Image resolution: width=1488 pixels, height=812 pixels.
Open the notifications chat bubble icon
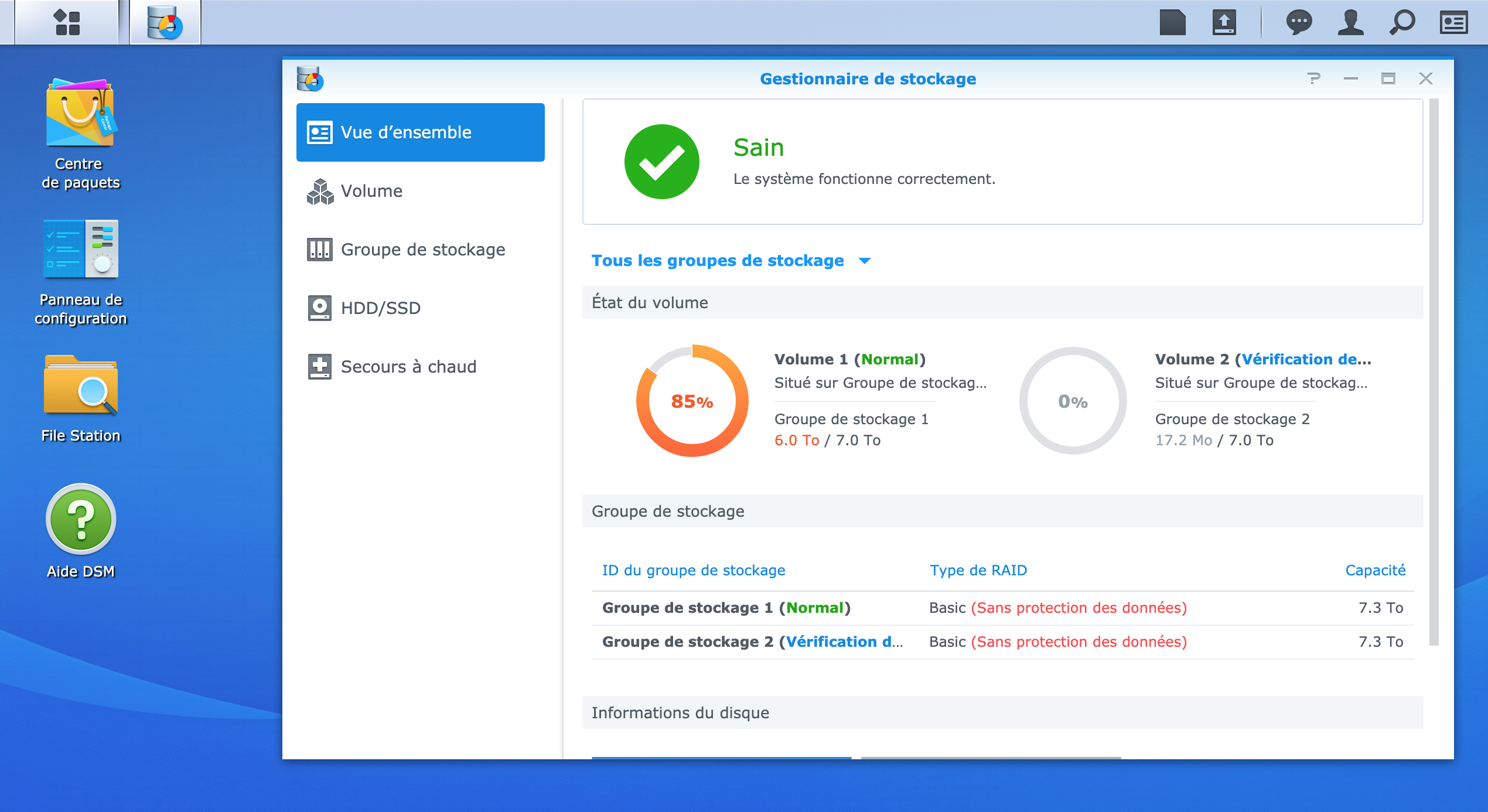pyautogui.click(x=1298, y=22)
